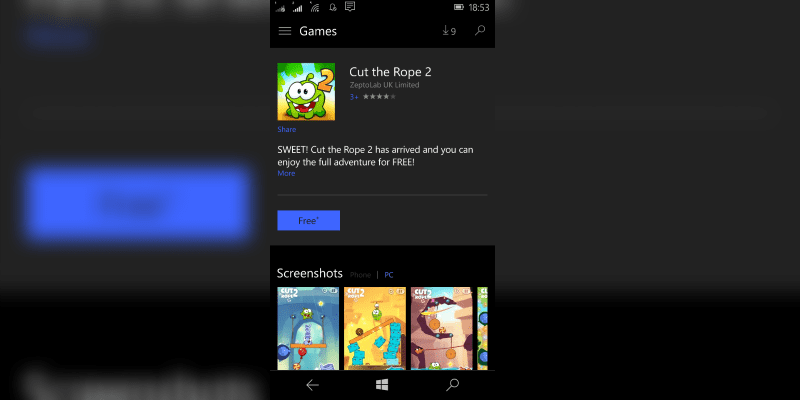Switch screenshots to PC view

tap(389, 275)
